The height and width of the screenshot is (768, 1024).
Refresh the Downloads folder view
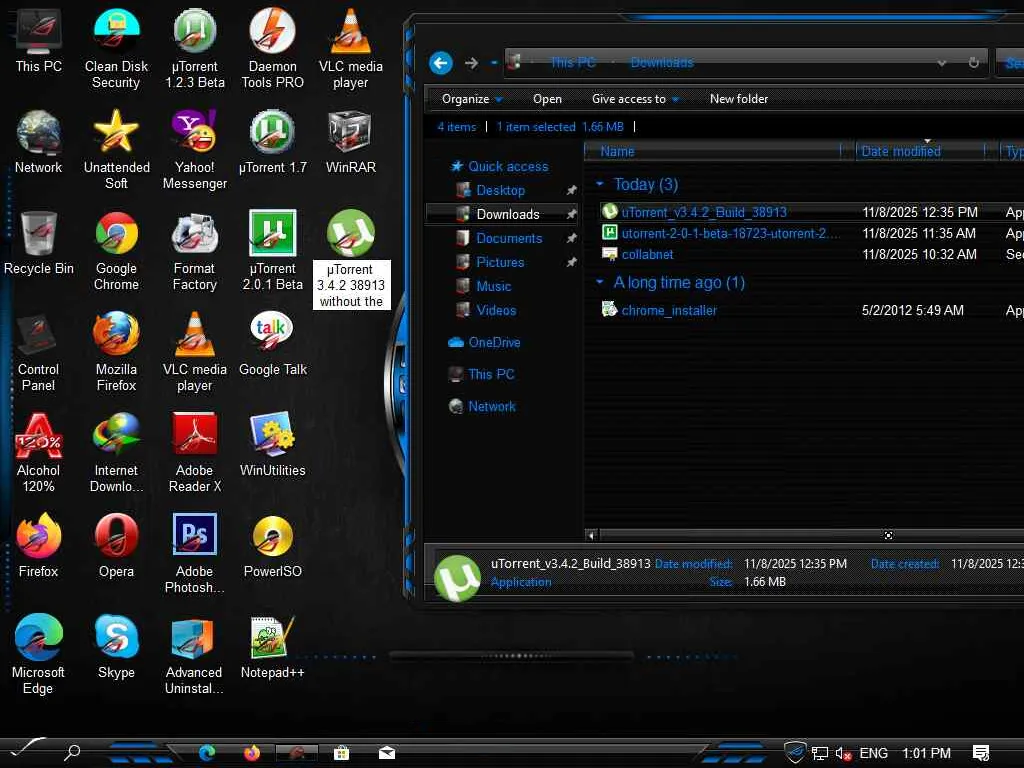(973, 63)
